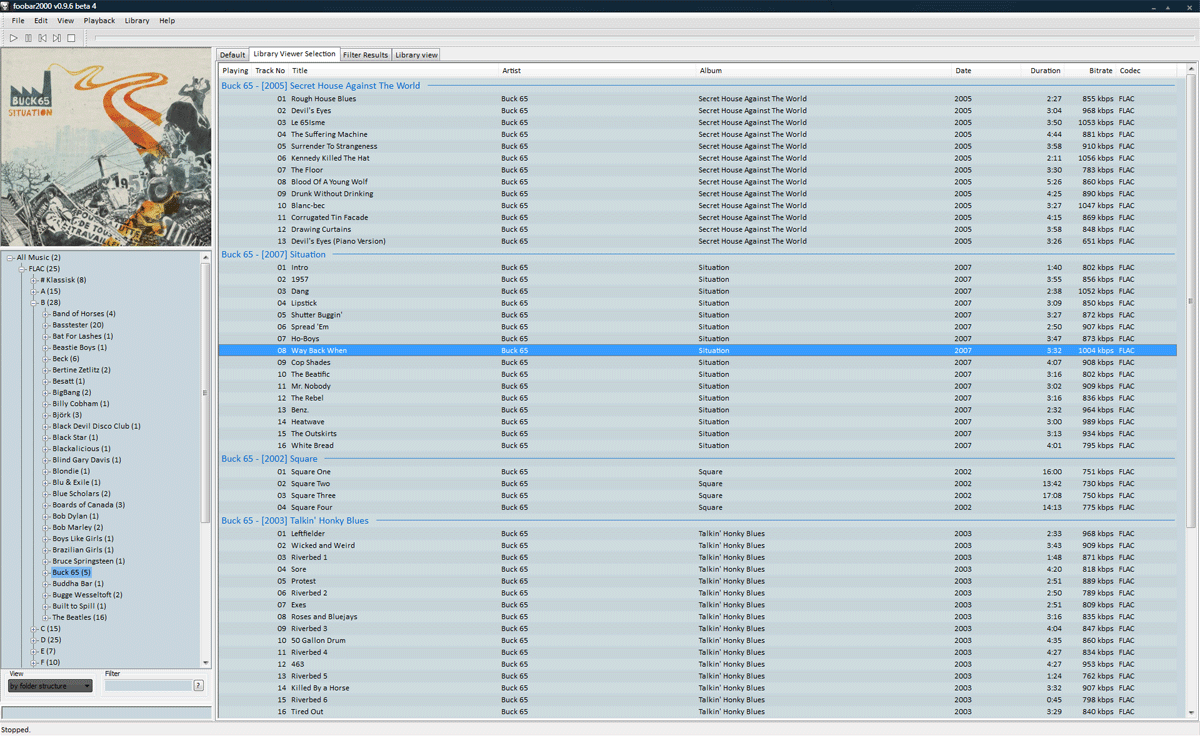
Task: Select the Library Viewer Selection tab
Action: tap(294, 54)
